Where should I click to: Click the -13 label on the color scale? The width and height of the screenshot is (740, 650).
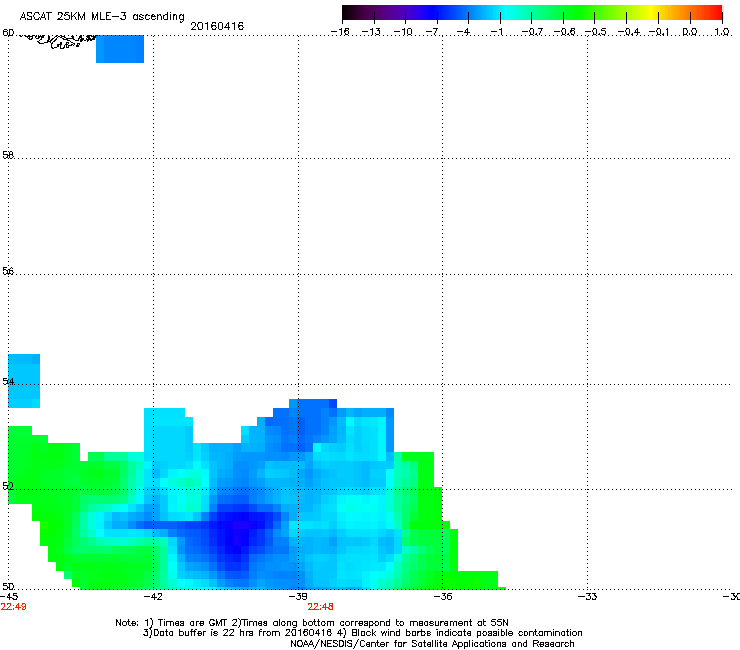(371, 32)
